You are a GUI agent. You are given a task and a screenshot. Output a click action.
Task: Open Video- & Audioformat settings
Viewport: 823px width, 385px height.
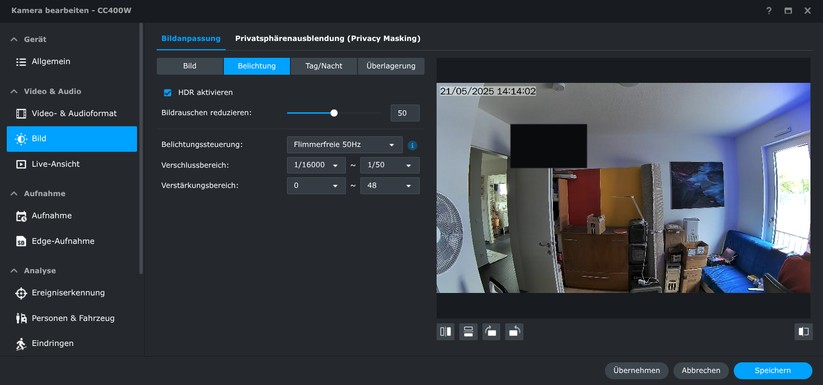[72, 113]
